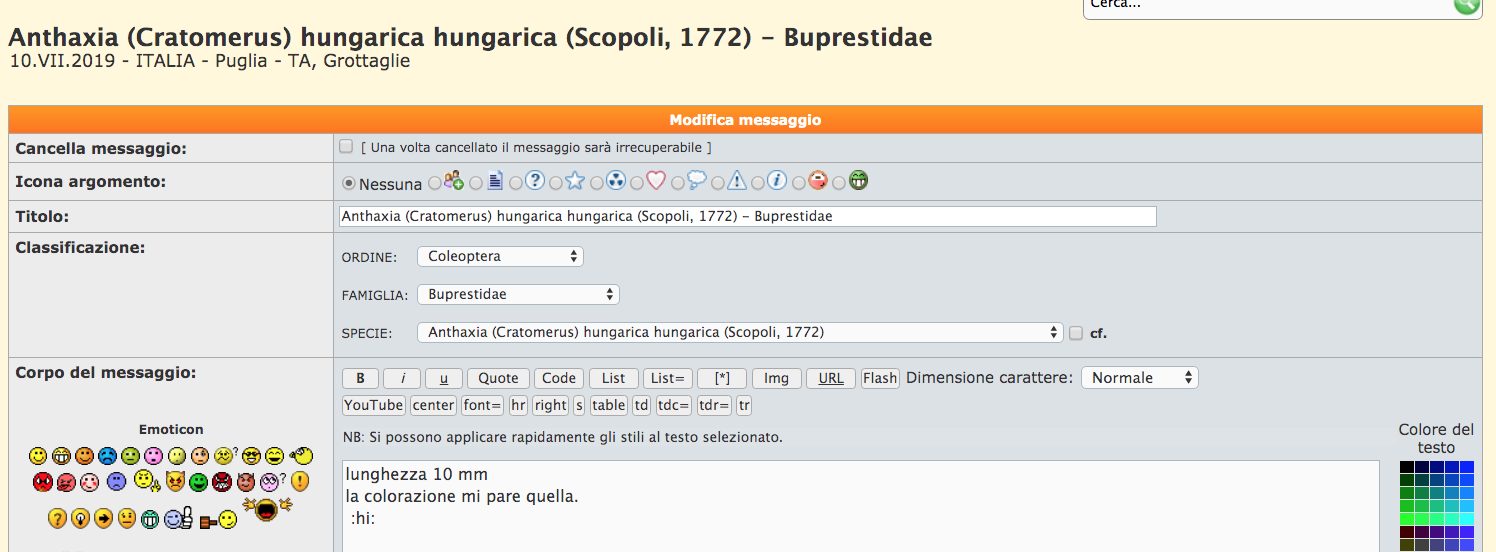Insert the orange question mark emoticon
Viewport: 1496px width, 552px height.
point(57,519)
